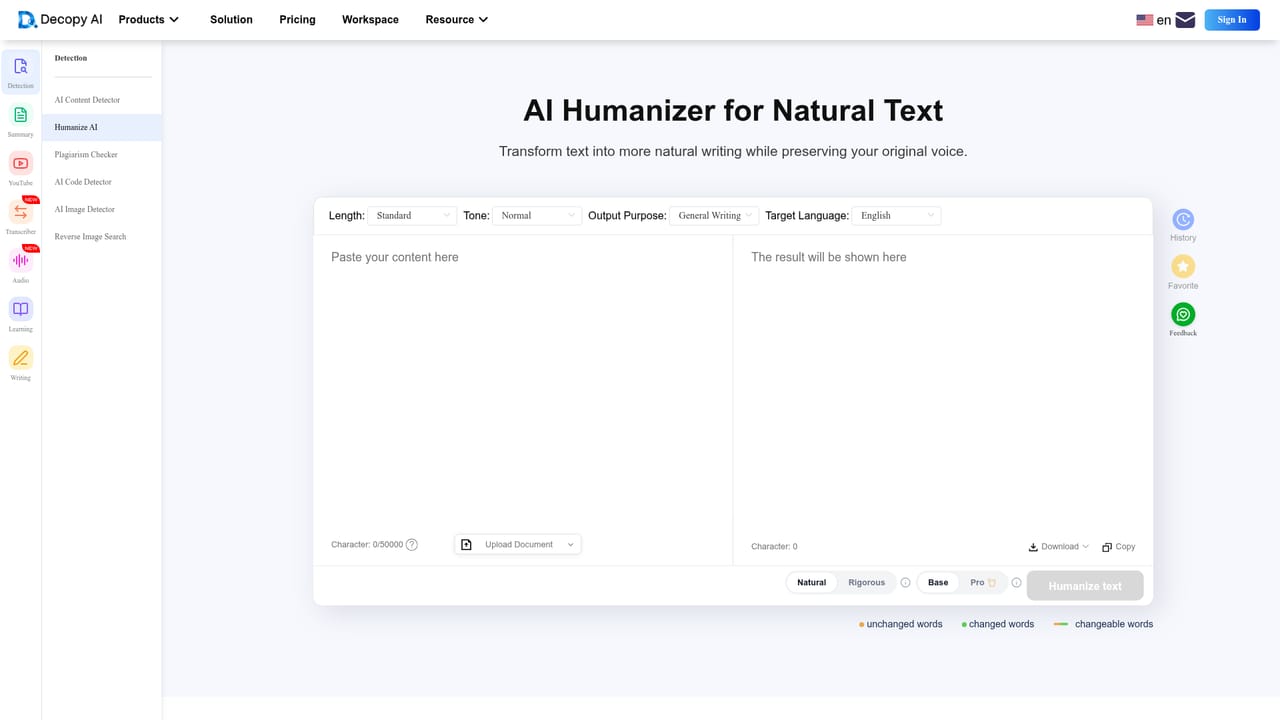Screen dimensions: 1280x720
Task: Open the Resource menu
Action: tap(457, 19)
